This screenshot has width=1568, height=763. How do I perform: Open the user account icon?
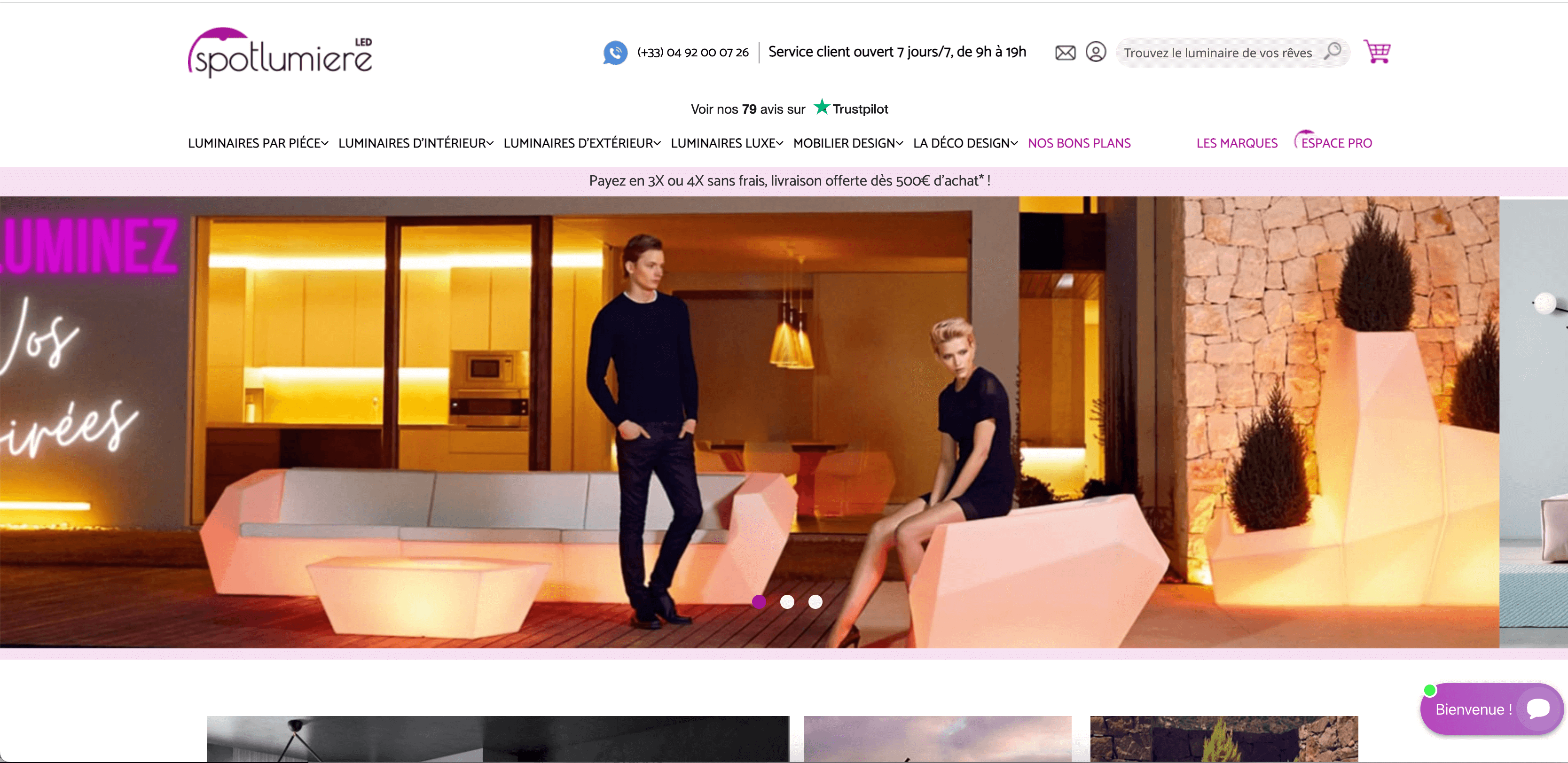point(1095,52)
